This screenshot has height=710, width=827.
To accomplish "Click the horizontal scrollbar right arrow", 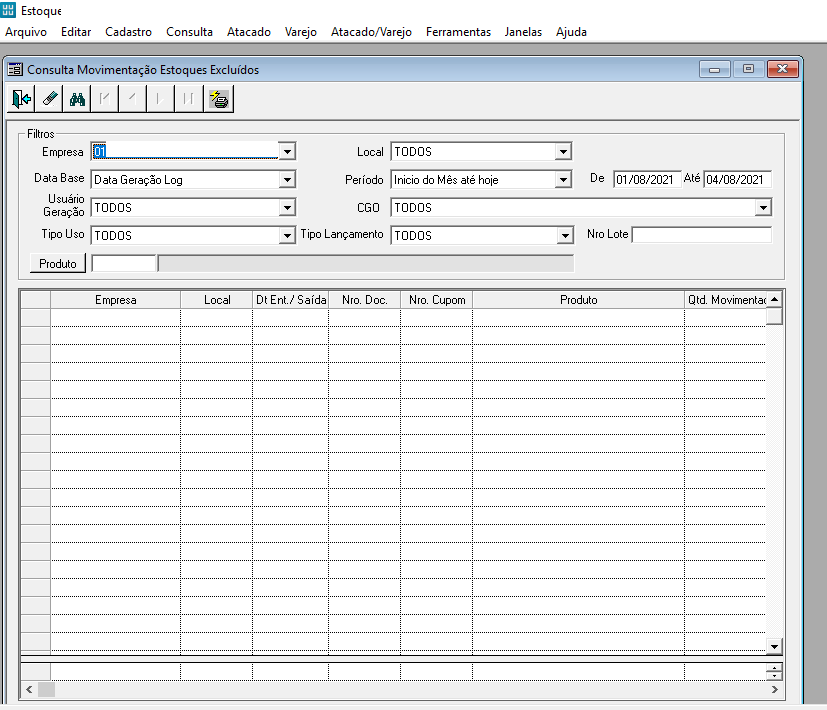I will pos(774,689).
